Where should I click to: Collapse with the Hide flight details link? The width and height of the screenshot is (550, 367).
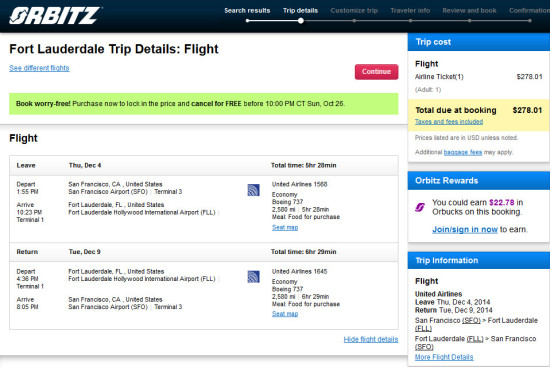(371, 339)
